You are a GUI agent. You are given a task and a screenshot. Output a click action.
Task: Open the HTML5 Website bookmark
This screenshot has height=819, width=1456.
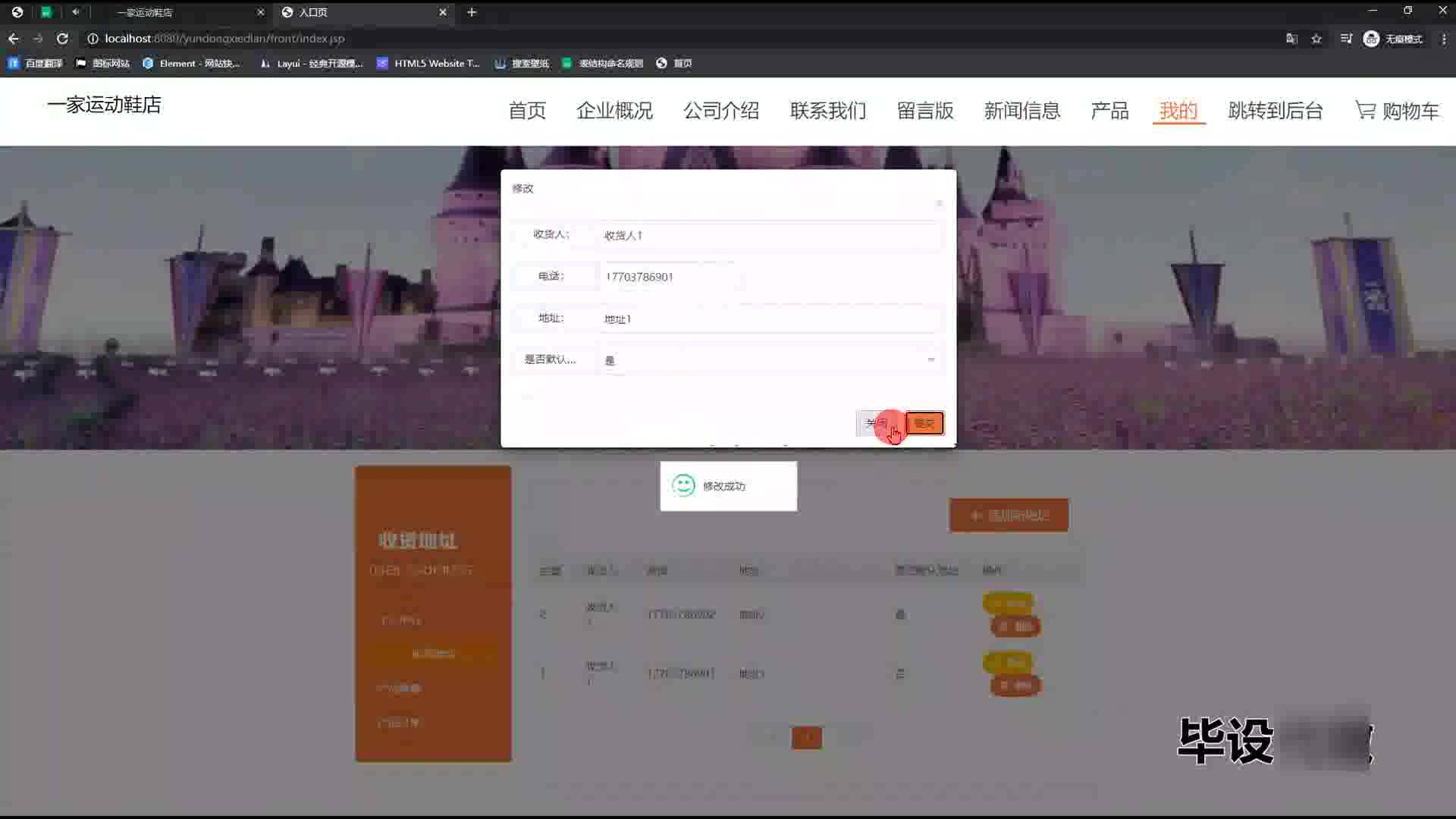[428, 63]
